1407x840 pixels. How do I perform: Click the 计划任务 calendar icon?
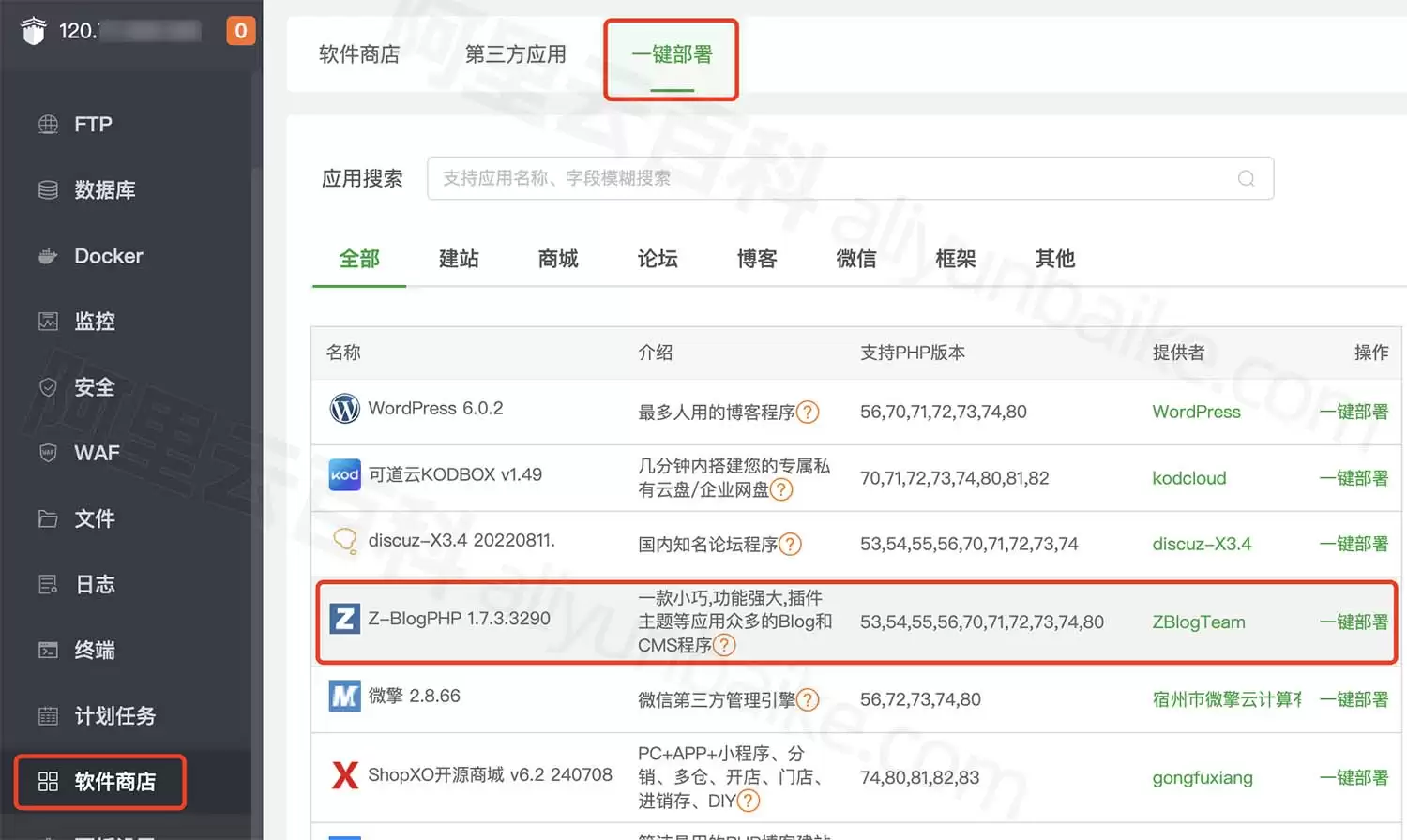click(x=48, y=716)
